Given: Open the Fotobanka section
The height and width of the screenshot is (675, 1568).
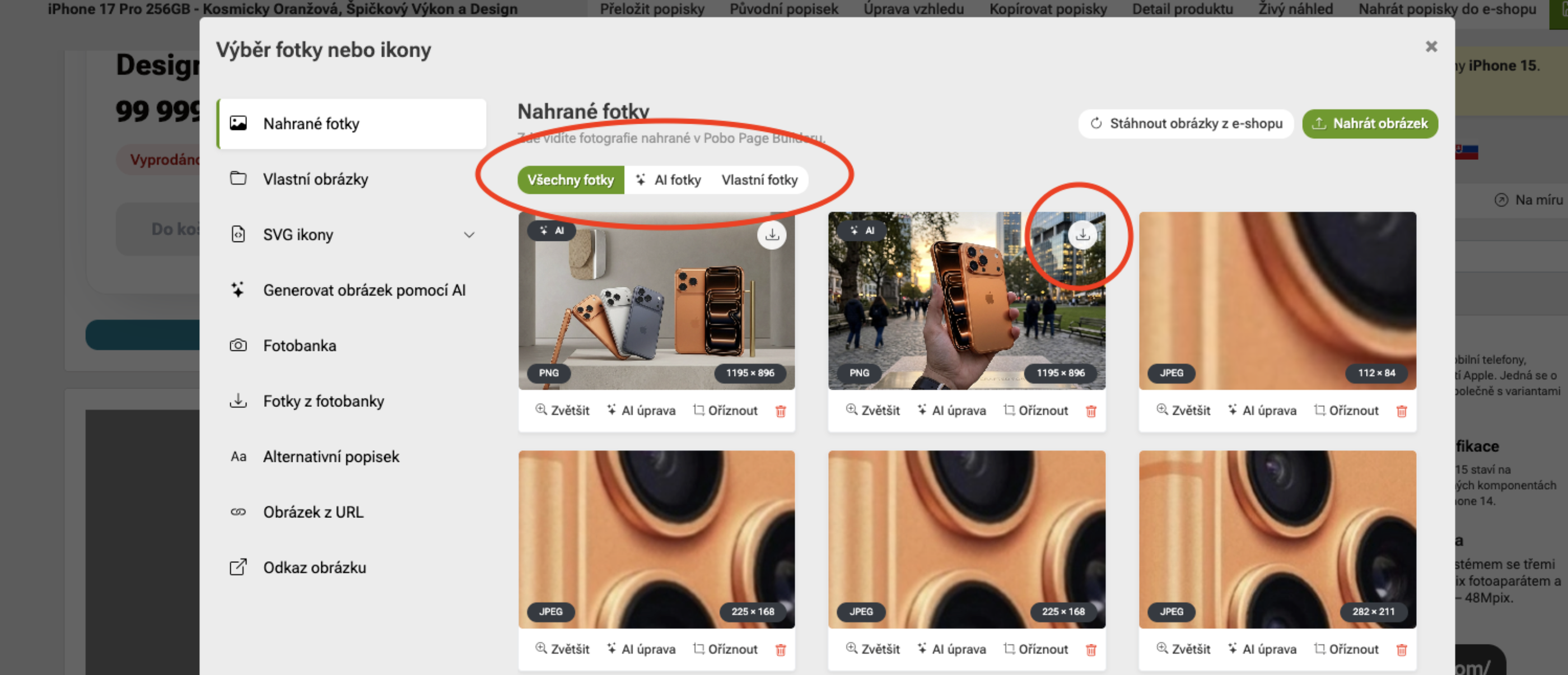Looking at the screenshot, I should [352, 346].
